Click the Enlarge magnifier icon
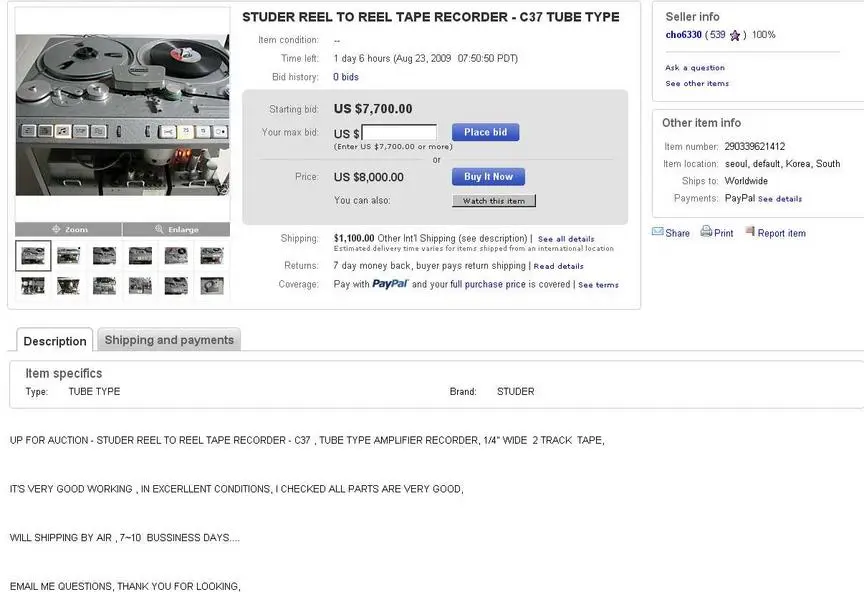The image size is (864, 592). click(x=159, y=229)
